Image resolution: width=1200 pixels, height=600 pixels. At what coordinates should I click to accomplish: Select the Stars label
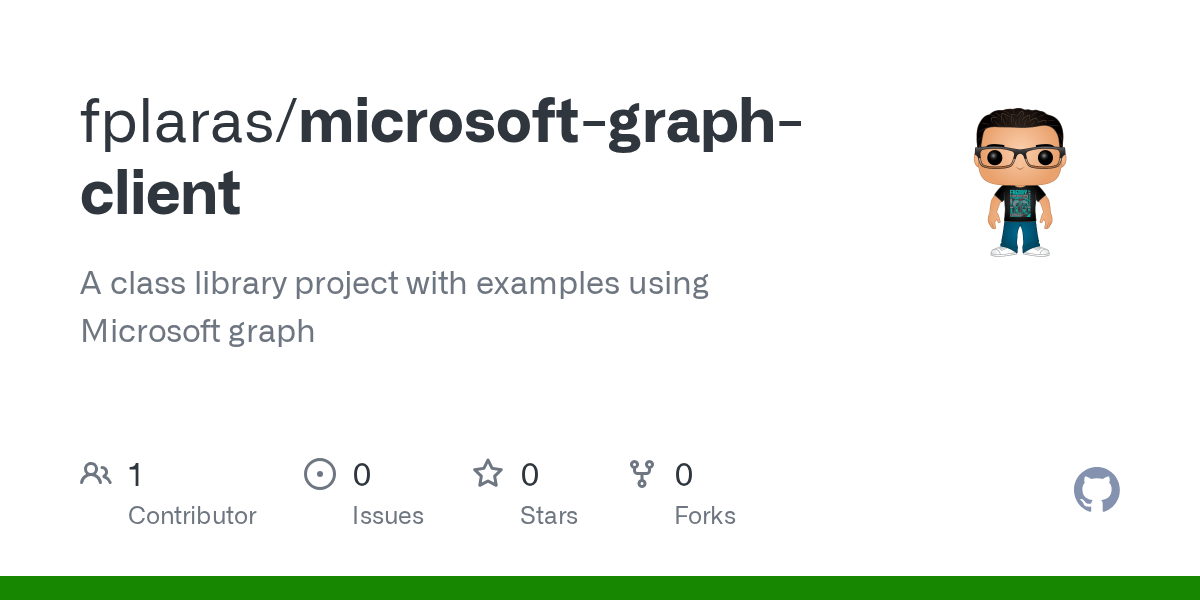tap(549, 516)
